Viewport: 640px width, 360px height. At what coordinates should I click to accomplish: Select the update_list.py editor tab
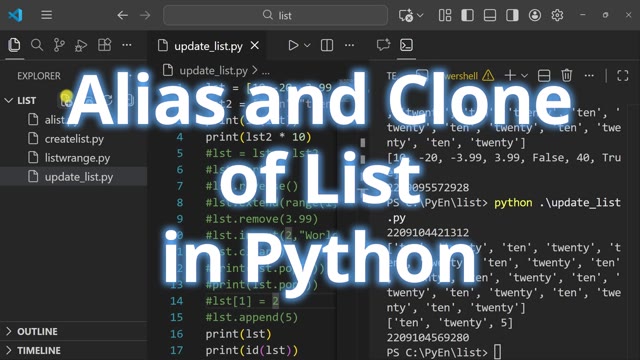tap(208, 46)
